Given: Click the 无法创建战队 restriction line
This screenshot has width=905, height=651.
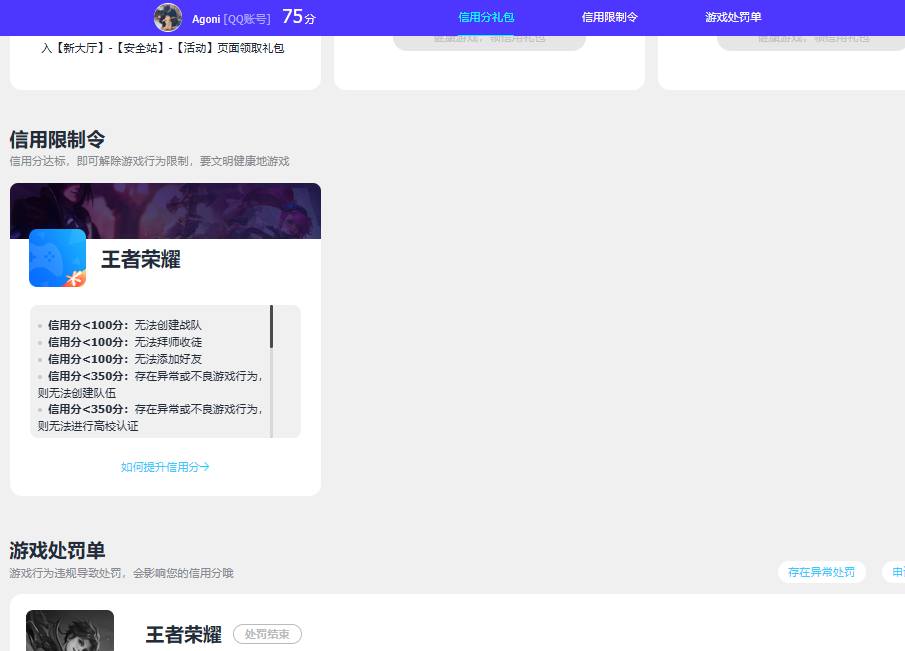Looking at the screenshot, I should [125, 325].
